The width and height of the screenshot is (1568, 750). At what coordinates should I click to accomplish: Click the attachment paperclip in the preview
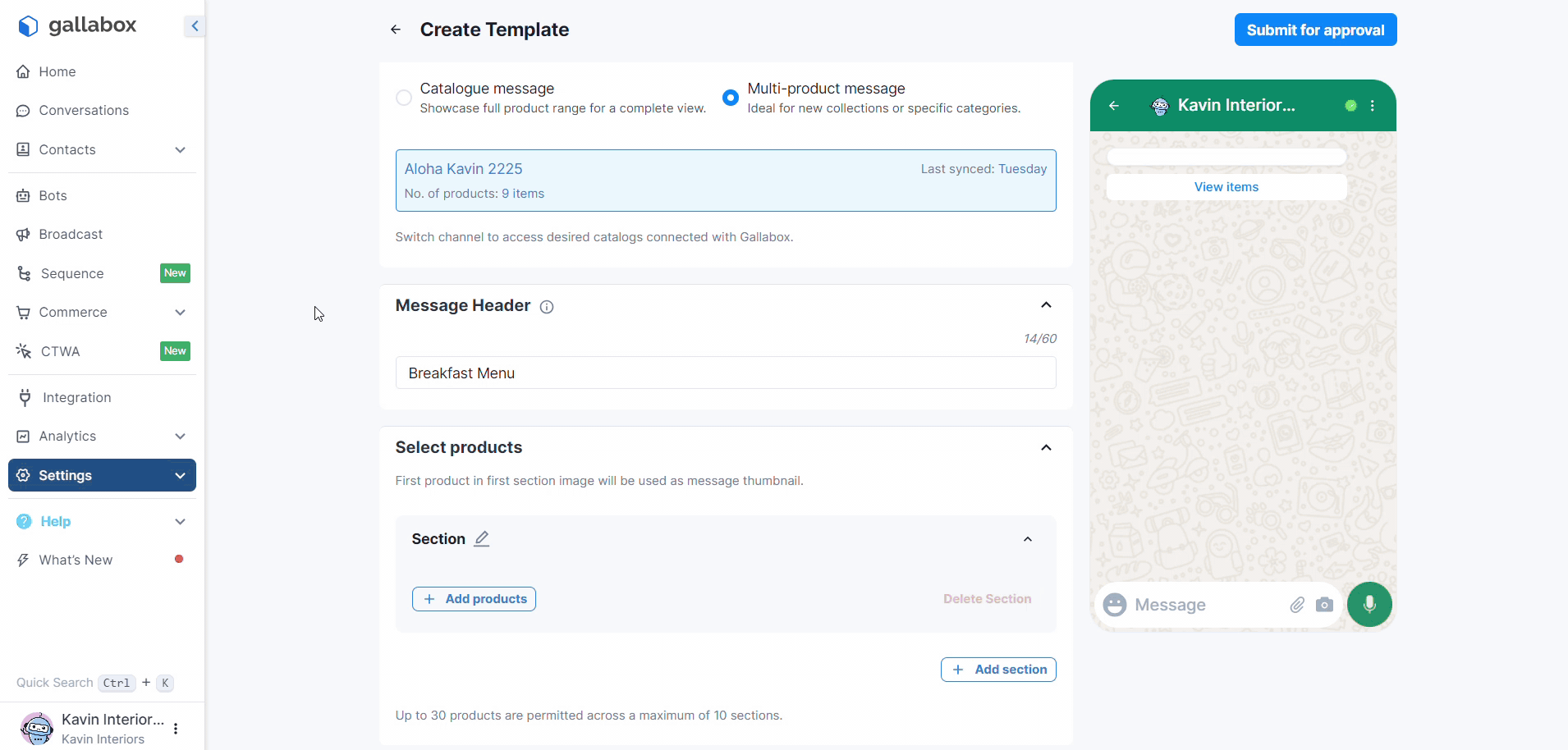coord(1297,605)
